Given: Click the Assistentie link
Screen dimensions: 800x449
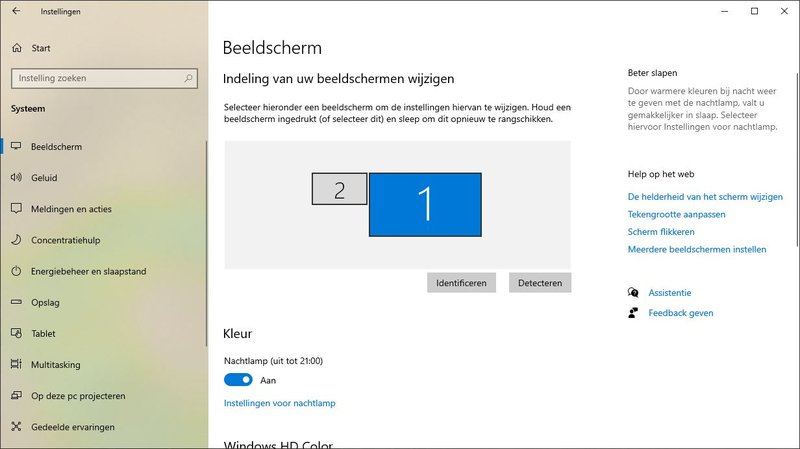Looking at the screenshot, I should coord(670,293).
